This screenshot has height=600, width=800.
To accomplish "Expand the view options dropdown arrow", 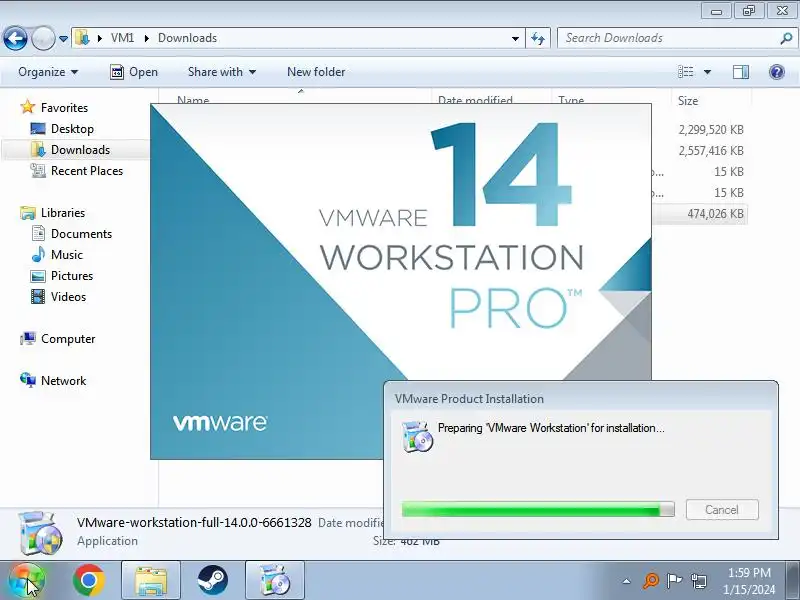I will 707,72.
